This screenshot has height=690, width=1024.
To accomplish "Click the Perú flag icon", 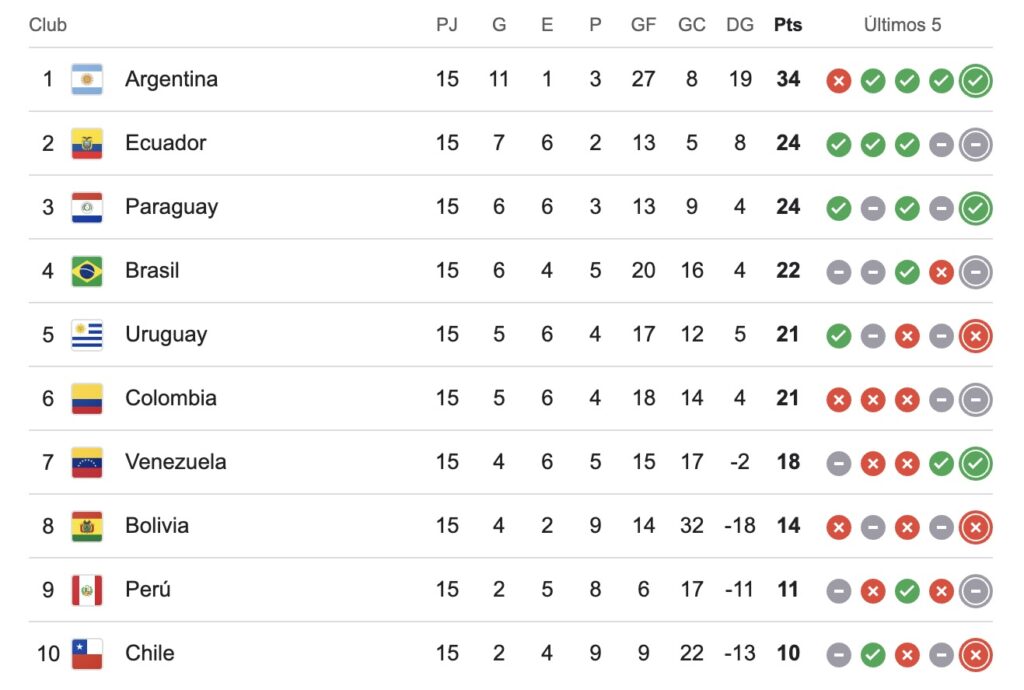I will 87,590.
